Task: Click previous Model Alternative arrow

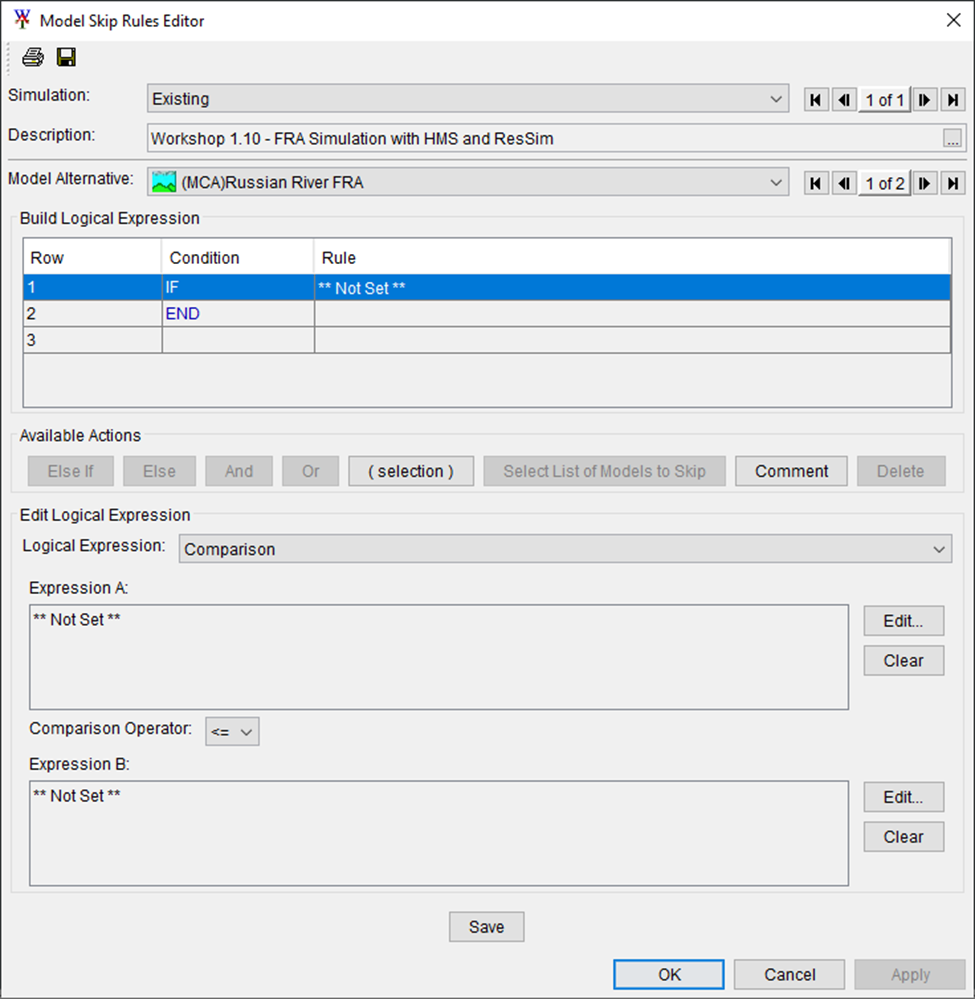Action: [x=845, y=183]
